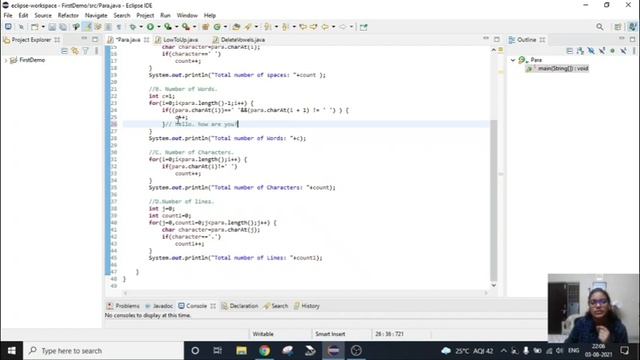Collapse All in Outline view
The image size is (640, 360).
point(569,51)
